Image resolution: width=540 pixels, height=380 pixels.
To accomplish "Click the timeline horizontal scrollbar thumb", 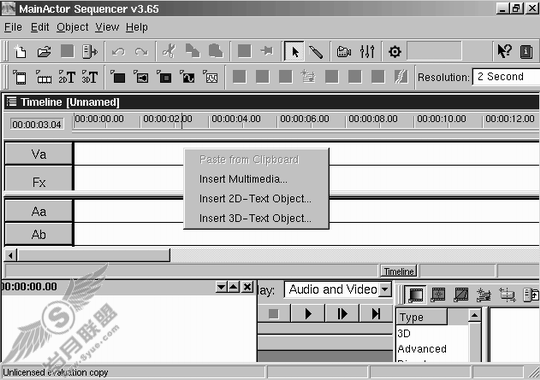I will (94, 255).
